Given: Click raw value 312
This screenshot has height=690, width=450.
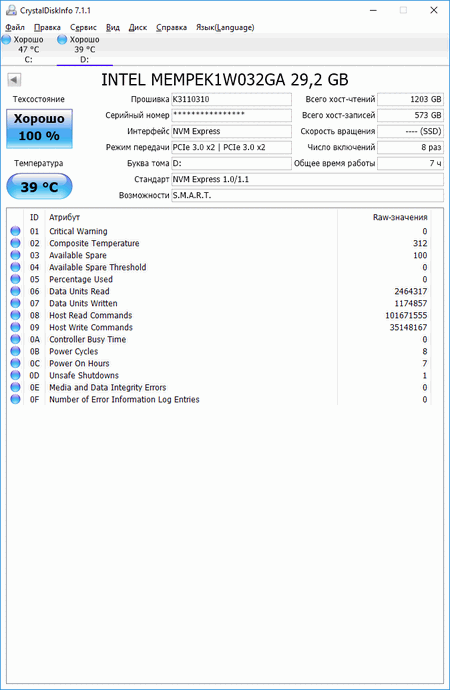Looking at the screenshot, I should tap(420, 243).
